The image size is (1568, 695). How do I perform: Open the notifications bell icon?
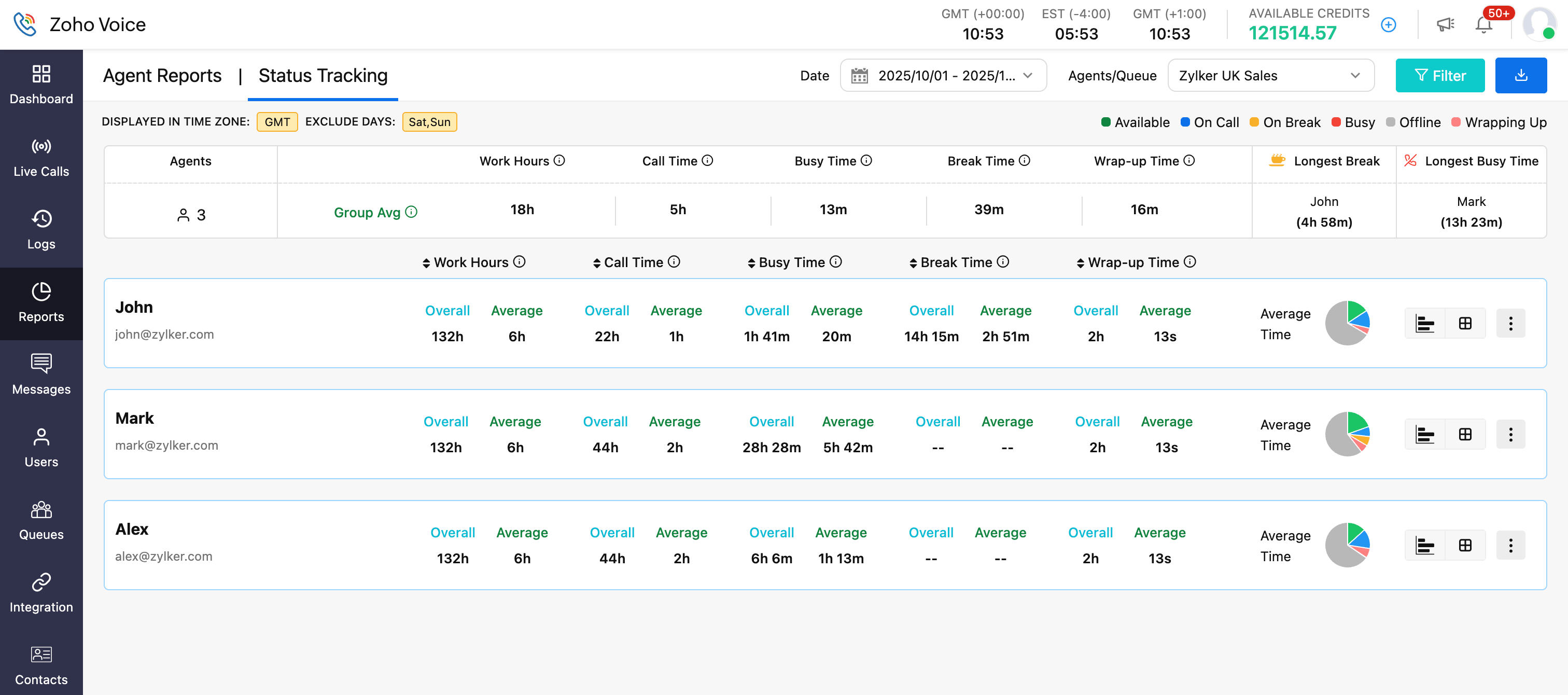tap(1483, 25)
